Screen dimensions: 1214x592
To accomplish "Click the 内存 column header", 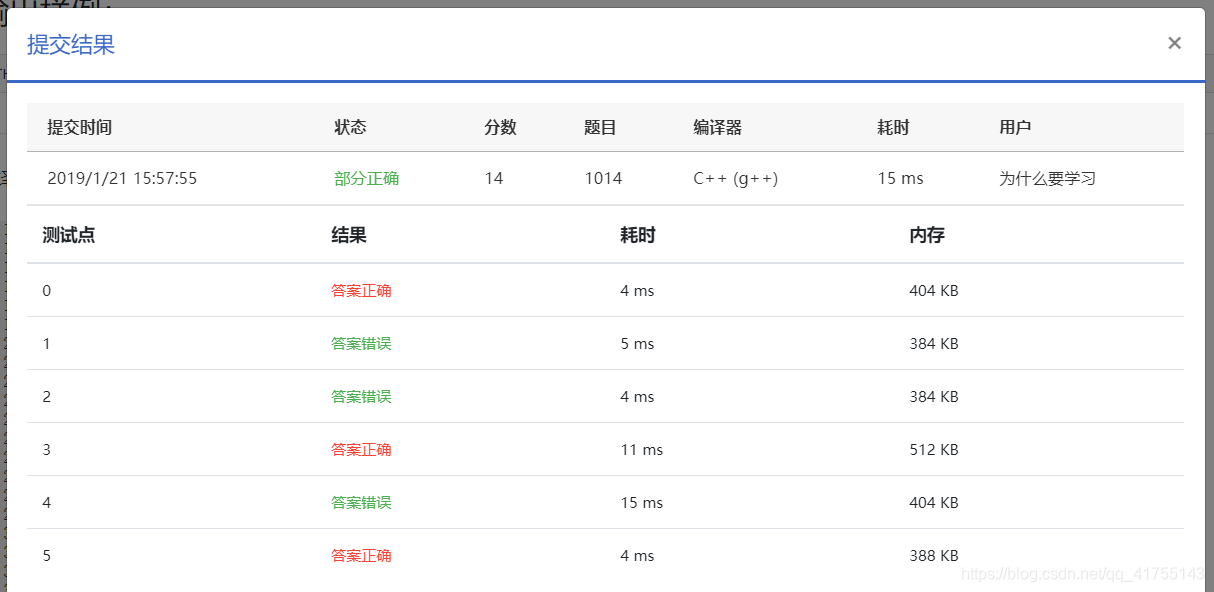I will 927,236.
